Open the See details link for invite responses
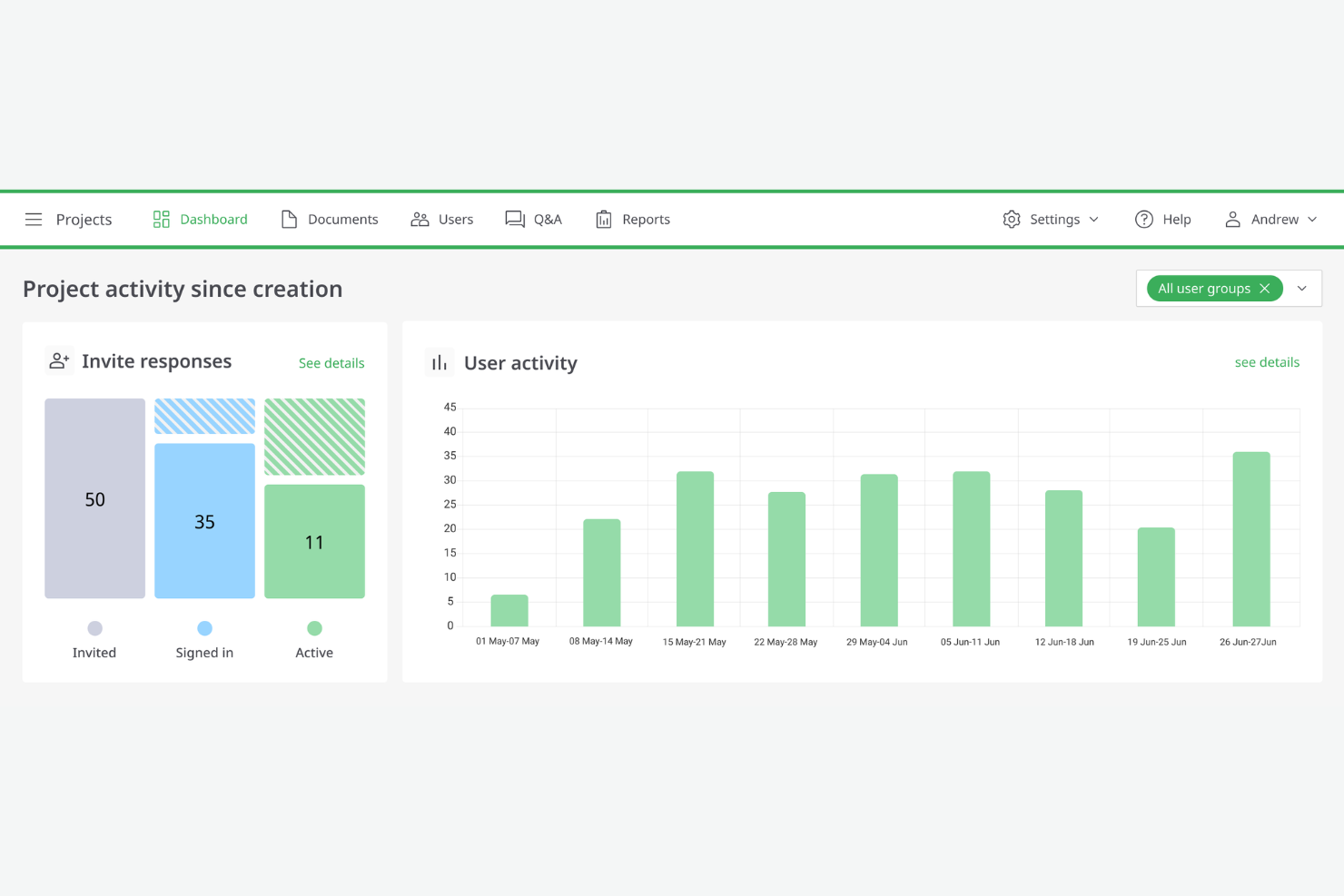 click(x=331, y=362)
